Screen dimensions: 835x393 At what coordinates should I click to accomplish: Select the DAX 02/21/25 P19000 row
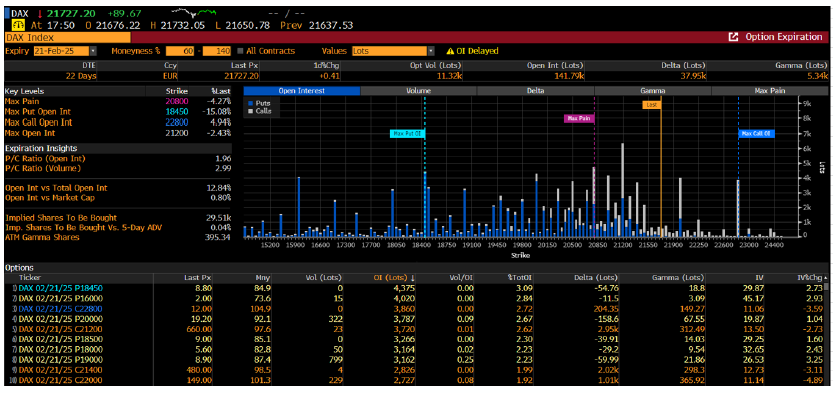[x=414, y=358]
